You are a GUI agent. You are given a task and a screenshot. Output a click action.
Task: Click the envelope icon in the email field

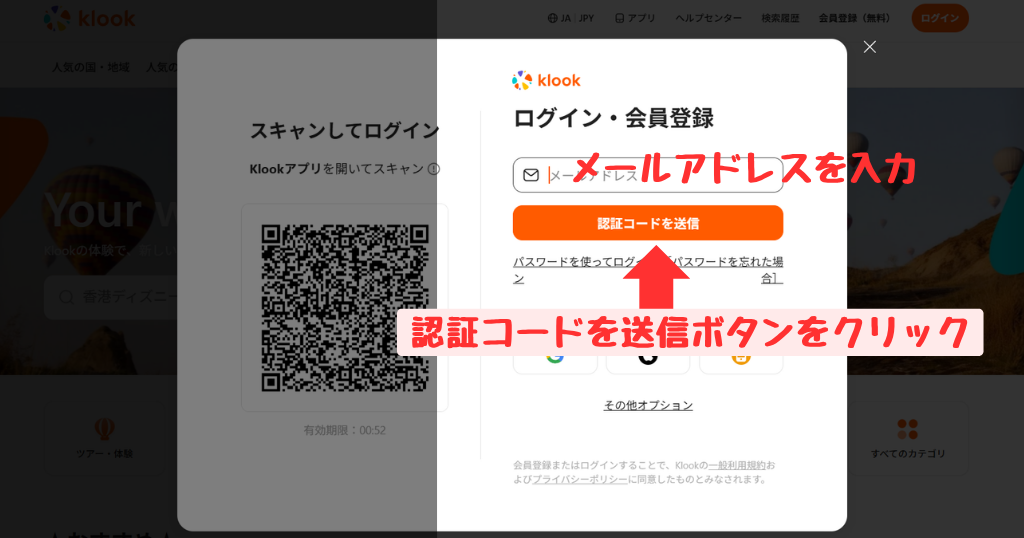point(531,175)
